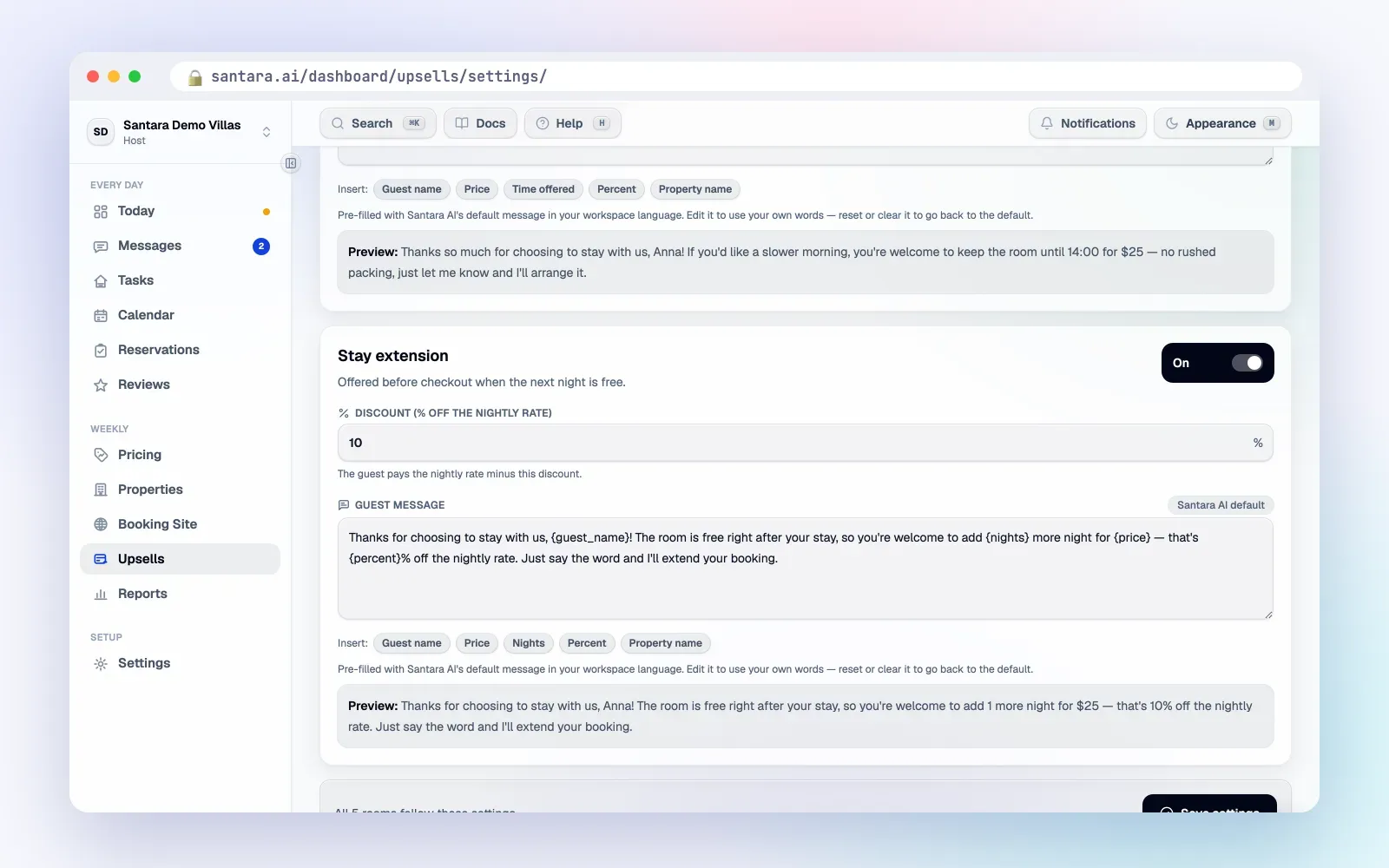
Task: Click the unread messages badge showing 2
Action: tap(261, 247)
